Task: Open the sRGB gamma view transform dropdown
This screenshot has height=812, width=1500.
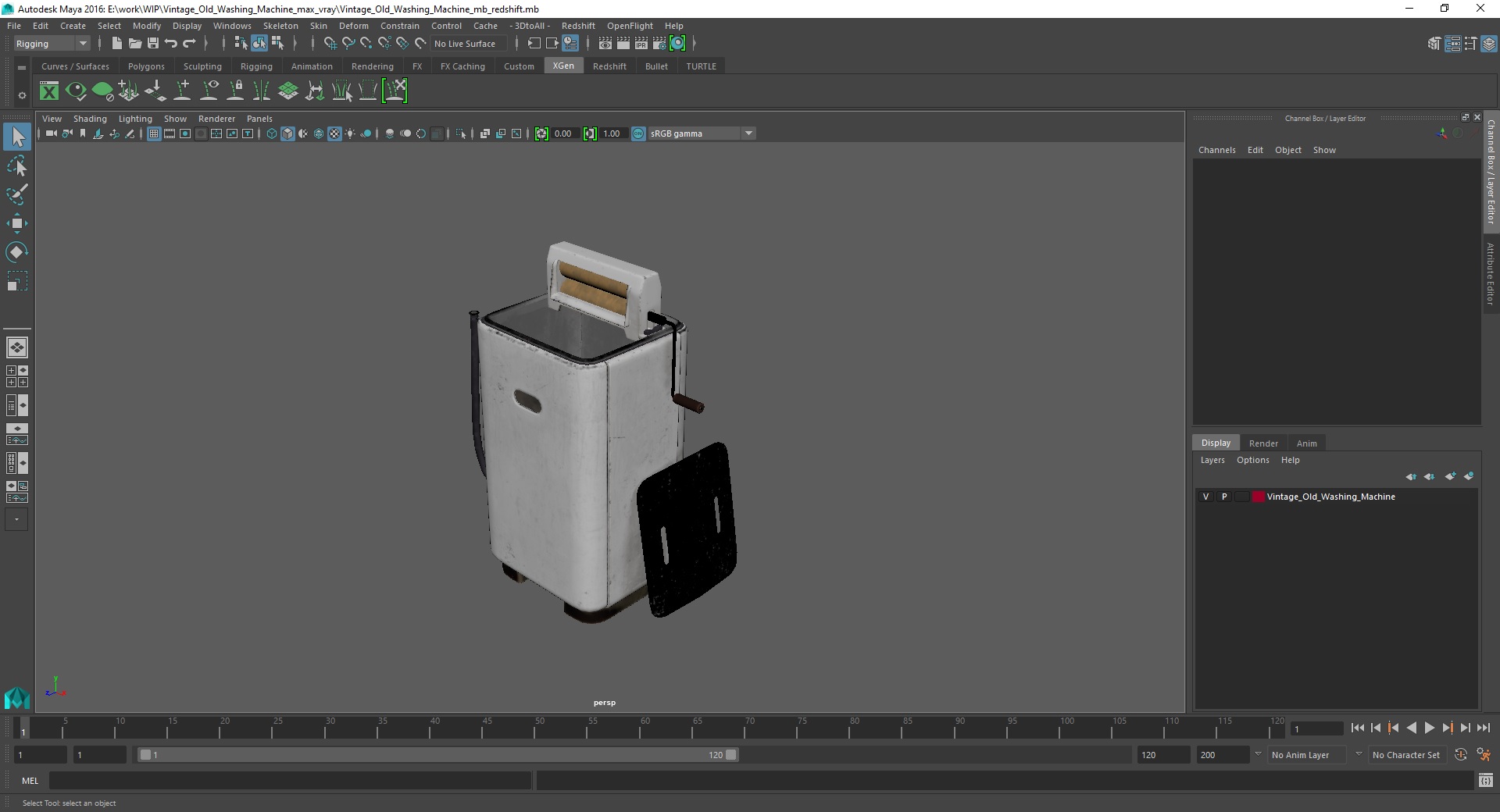Action: point(702,134)
